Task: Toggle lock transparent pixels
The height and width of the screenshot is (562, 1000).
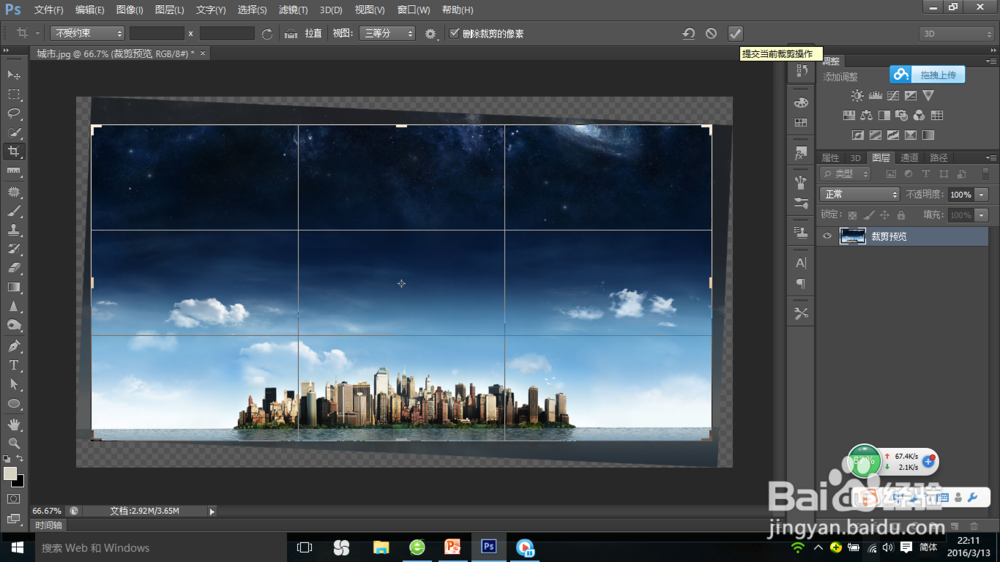Action: click(x=853, y=215)
